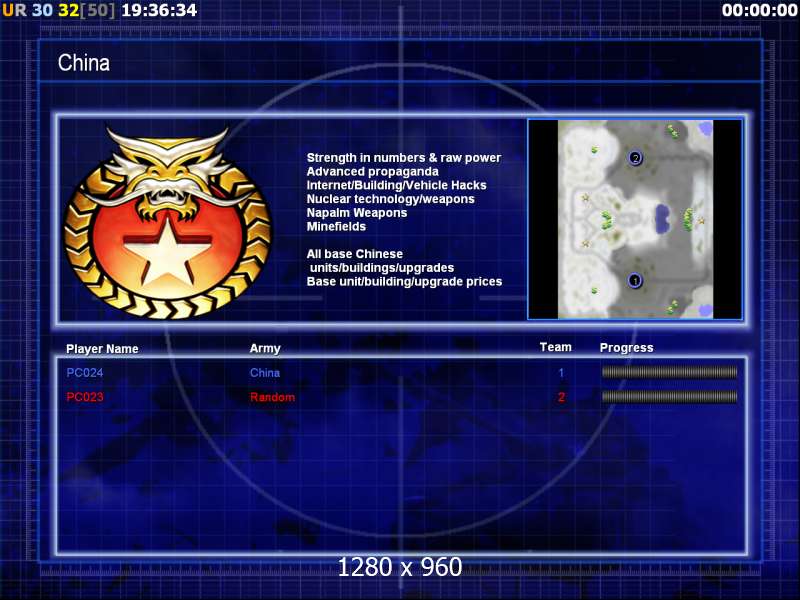
Task: Click the [50] overlay value
Action: pyautogui.click(x=98, y=10)
